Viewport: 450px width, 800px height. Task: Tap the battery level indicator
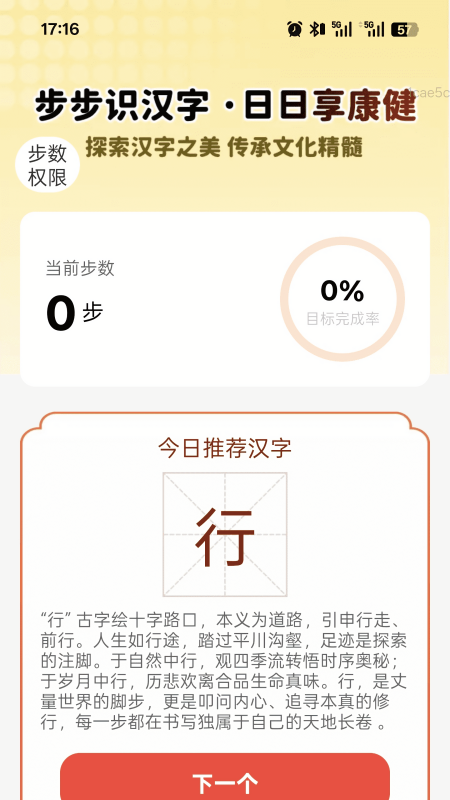click(404, 30)
